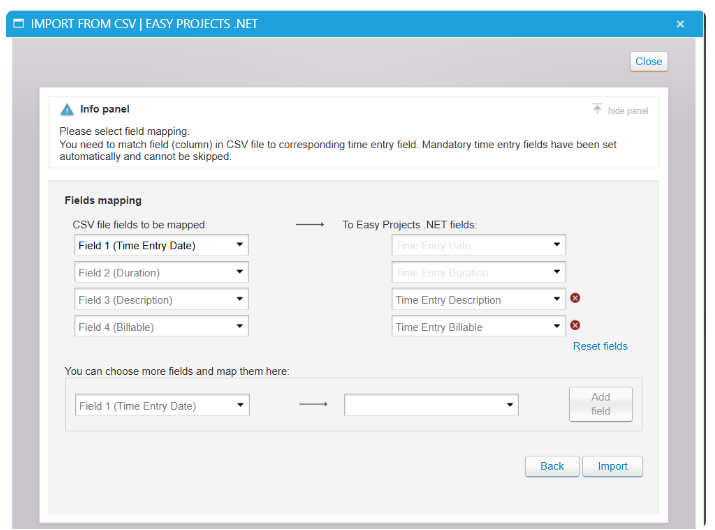
Task: Click the Info panel title
Action: [x=105, y=109]
